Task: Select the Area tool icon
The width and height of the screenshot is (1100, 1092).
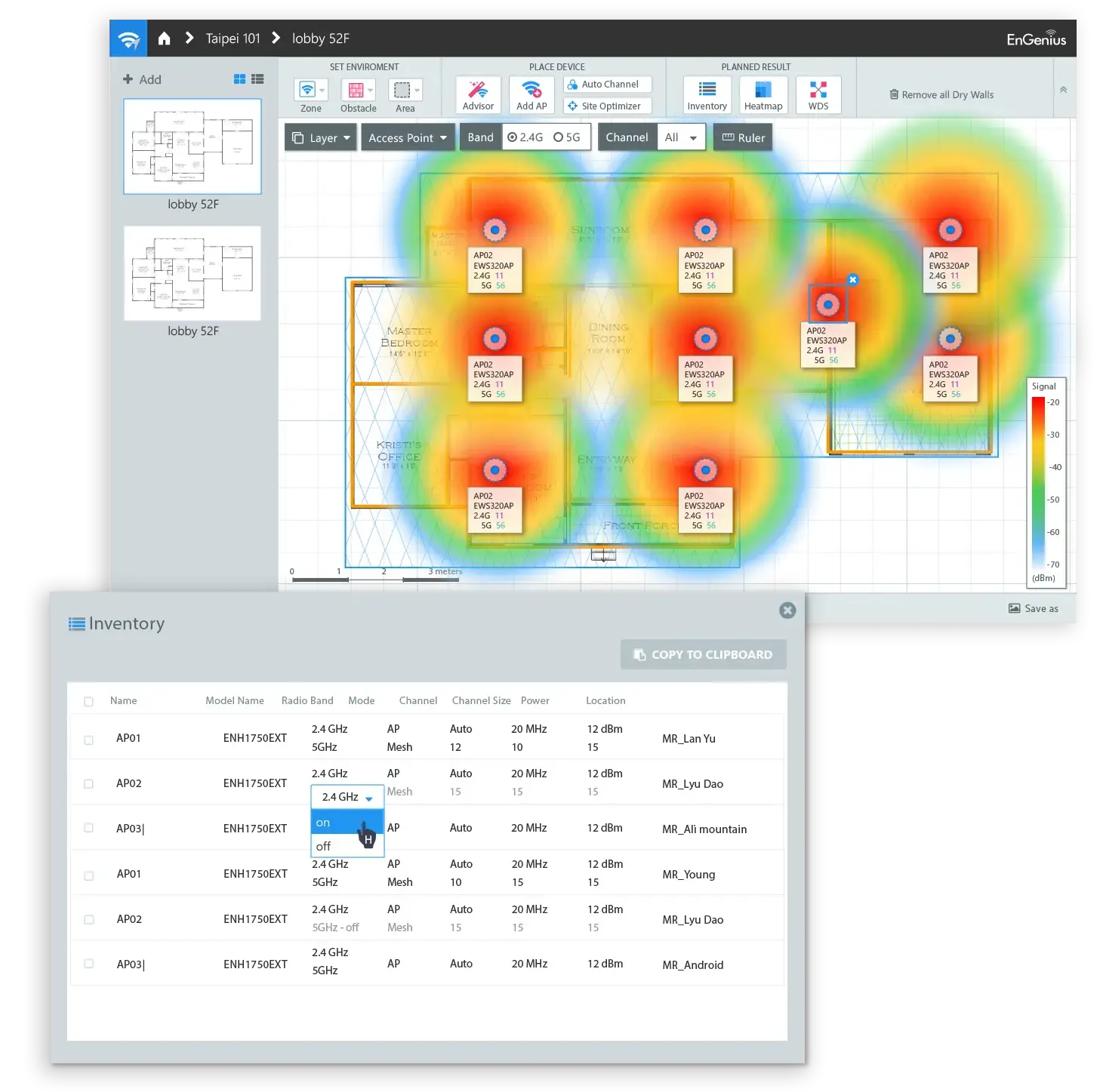Action: 402,90
